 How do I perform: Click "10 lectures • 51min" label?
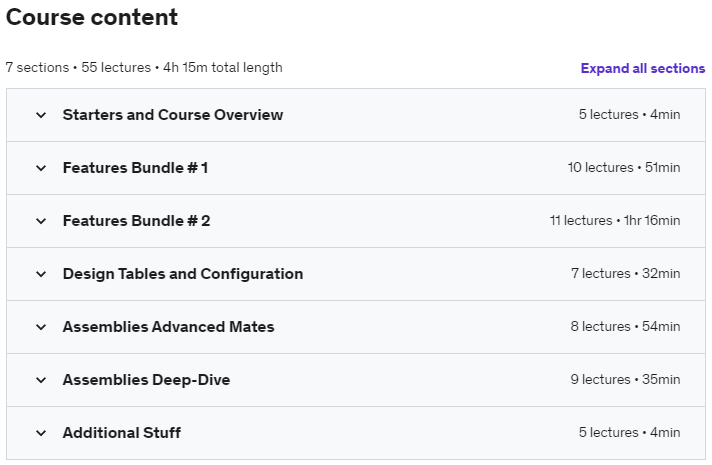pyautogui.click(x=623, y=168)
